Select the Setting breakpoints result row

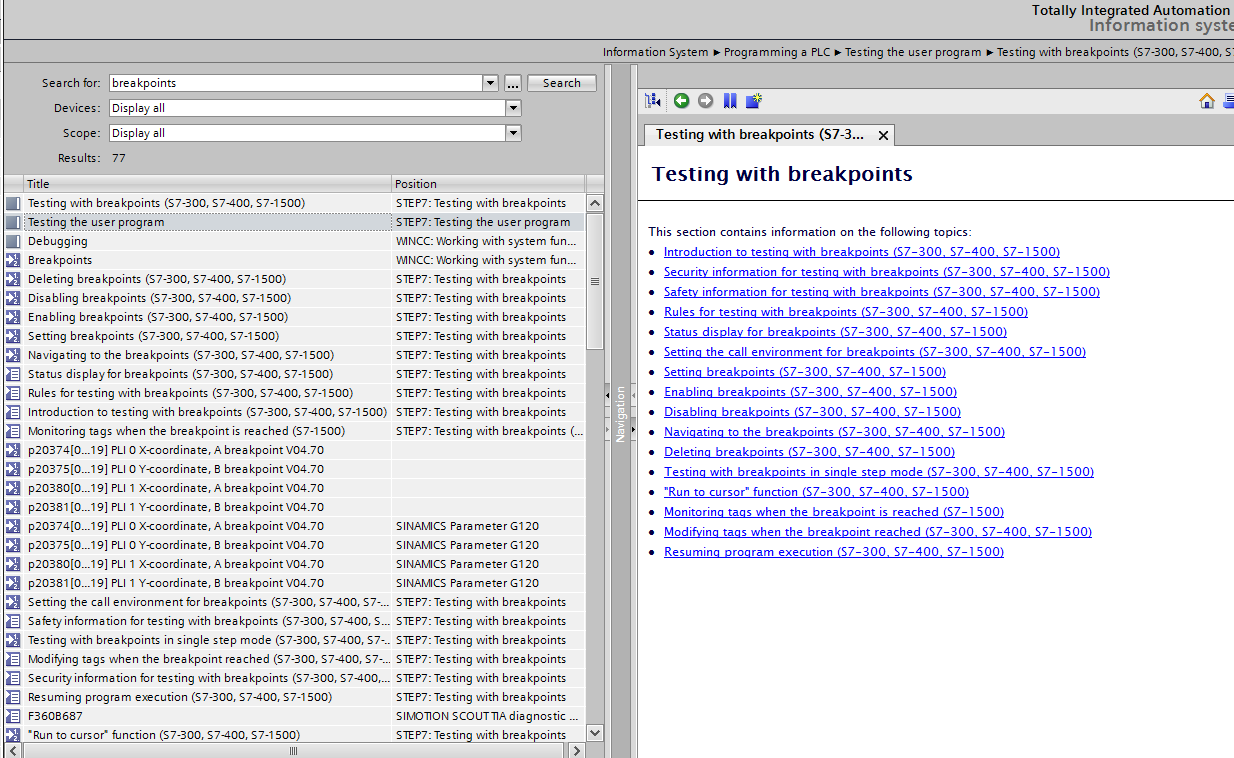point(295,336)
